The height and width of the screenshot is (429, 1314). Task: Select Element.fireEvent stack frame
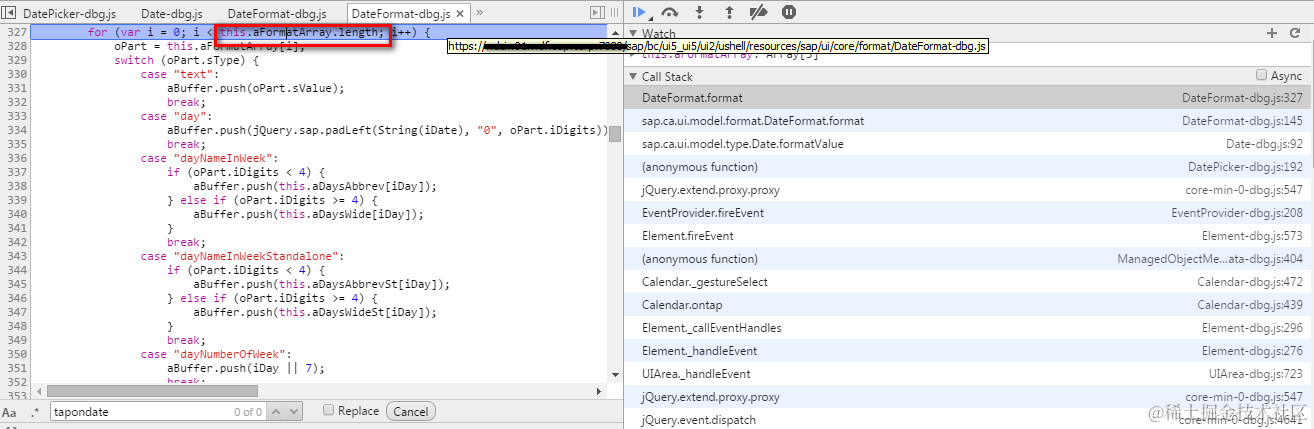pyautogui.click(x=968, y=236)
